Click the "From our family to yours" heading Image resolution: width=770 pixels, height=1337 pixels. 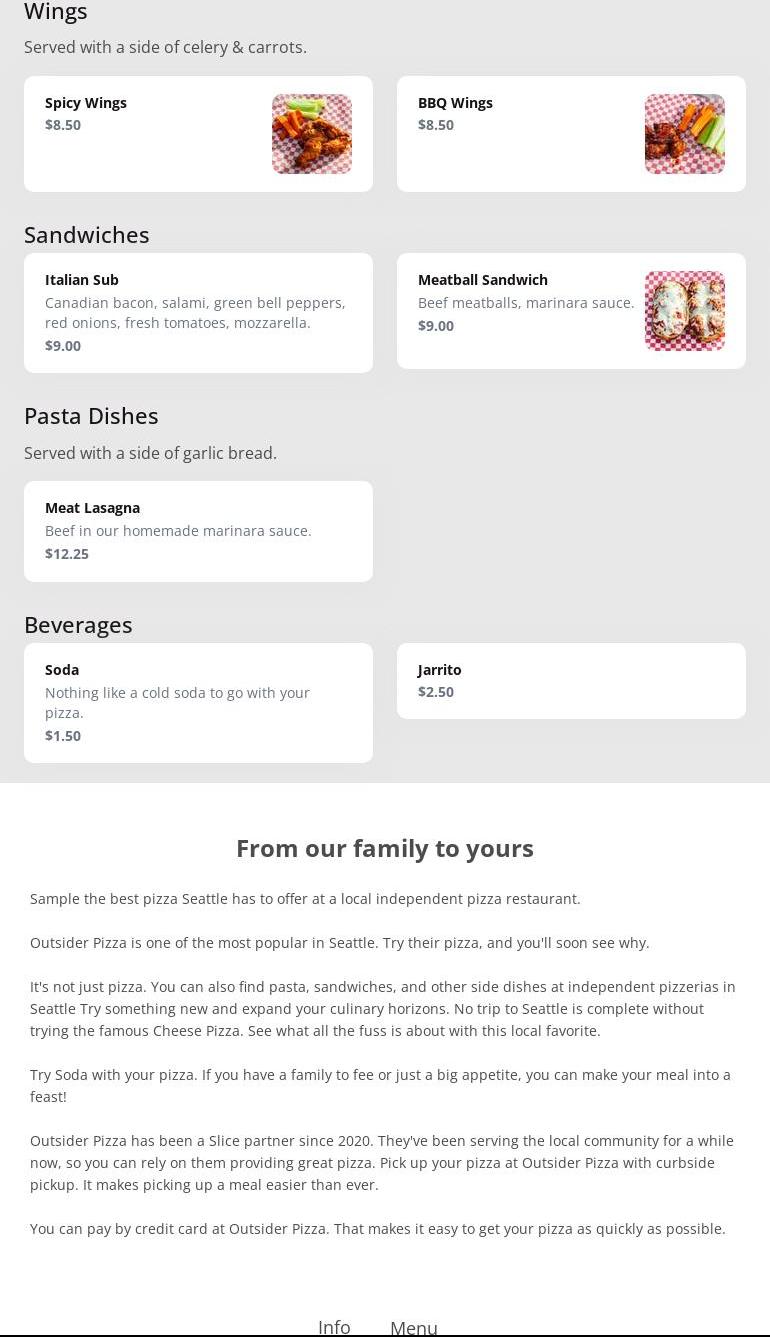pos(385,848)
